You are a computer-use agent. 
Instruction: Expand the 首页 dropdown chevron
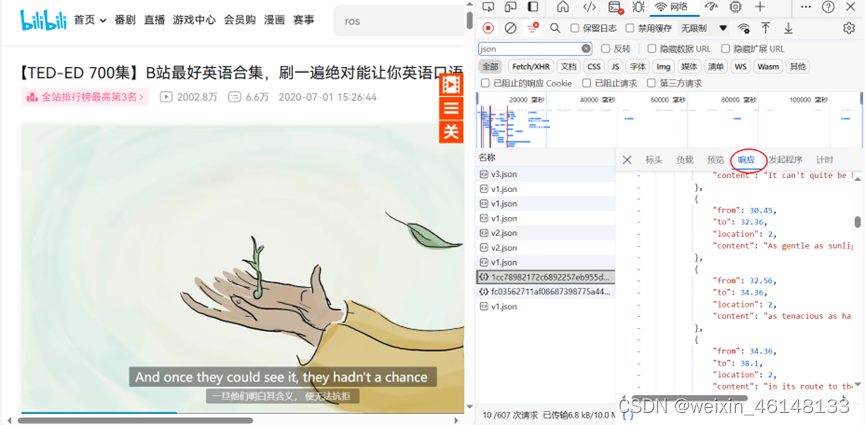103,21
